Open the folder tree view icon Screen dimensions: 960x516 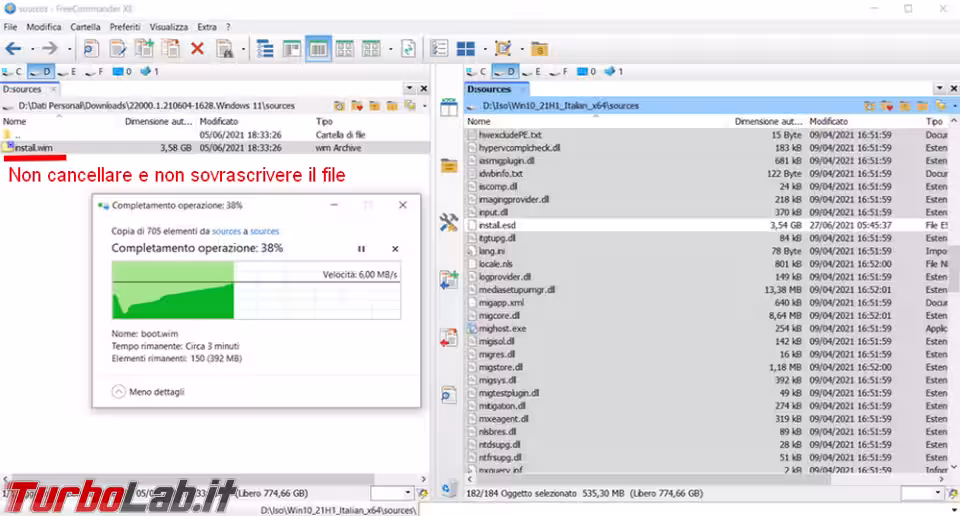(x=265, y=48)
